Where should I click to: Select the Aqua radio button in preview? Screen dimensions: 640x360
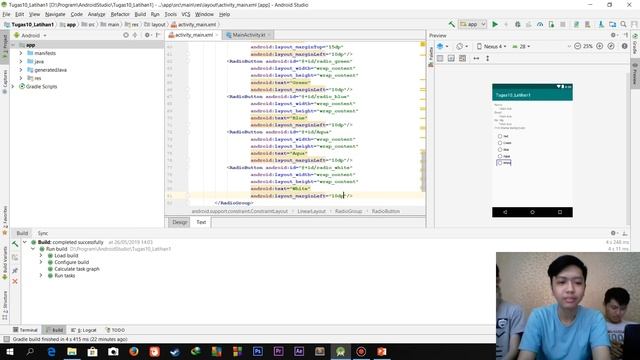500,156
